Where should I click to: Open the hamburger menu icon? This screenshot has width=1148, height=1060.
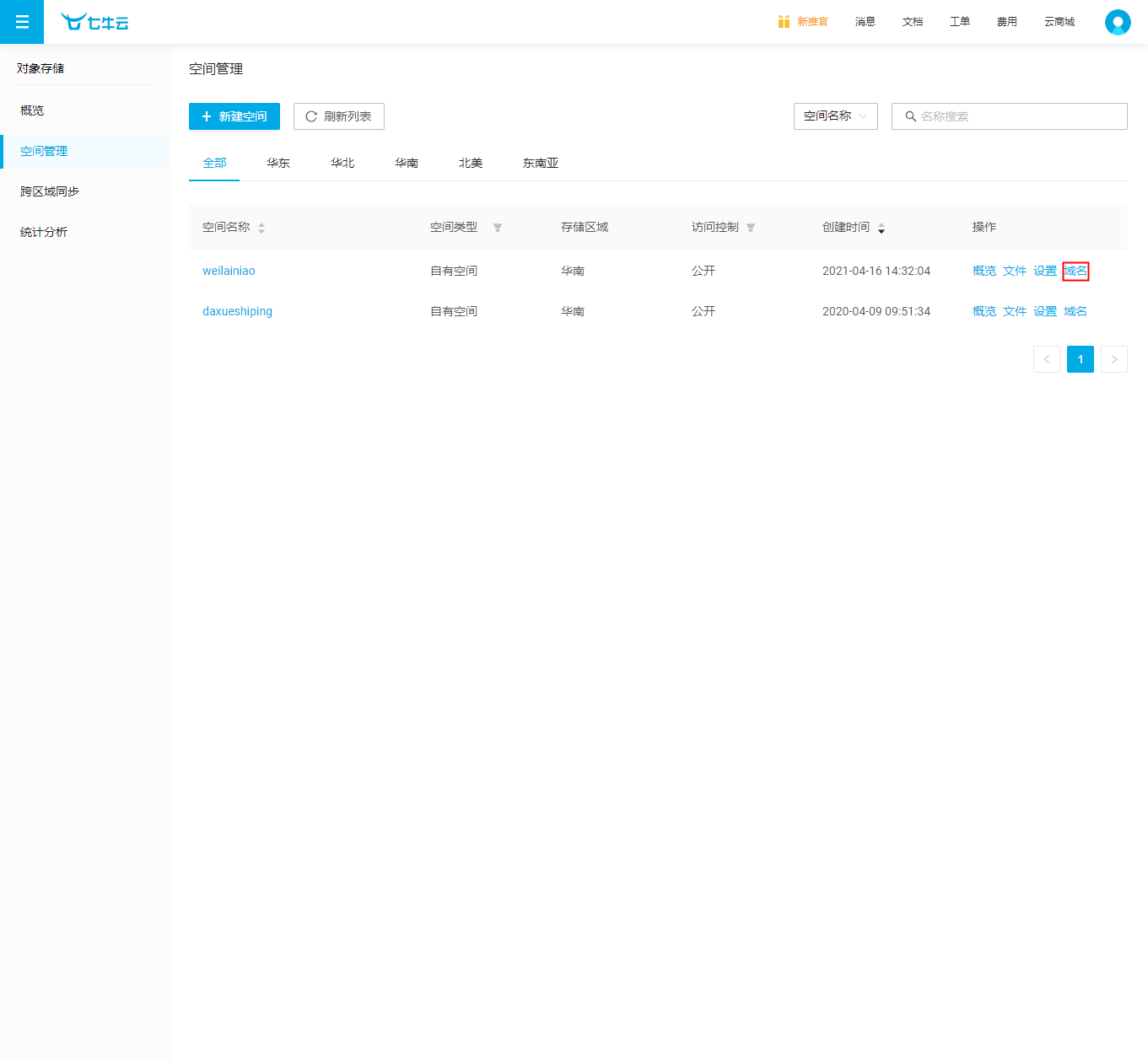pyautogui.click(x=22, y=22)
